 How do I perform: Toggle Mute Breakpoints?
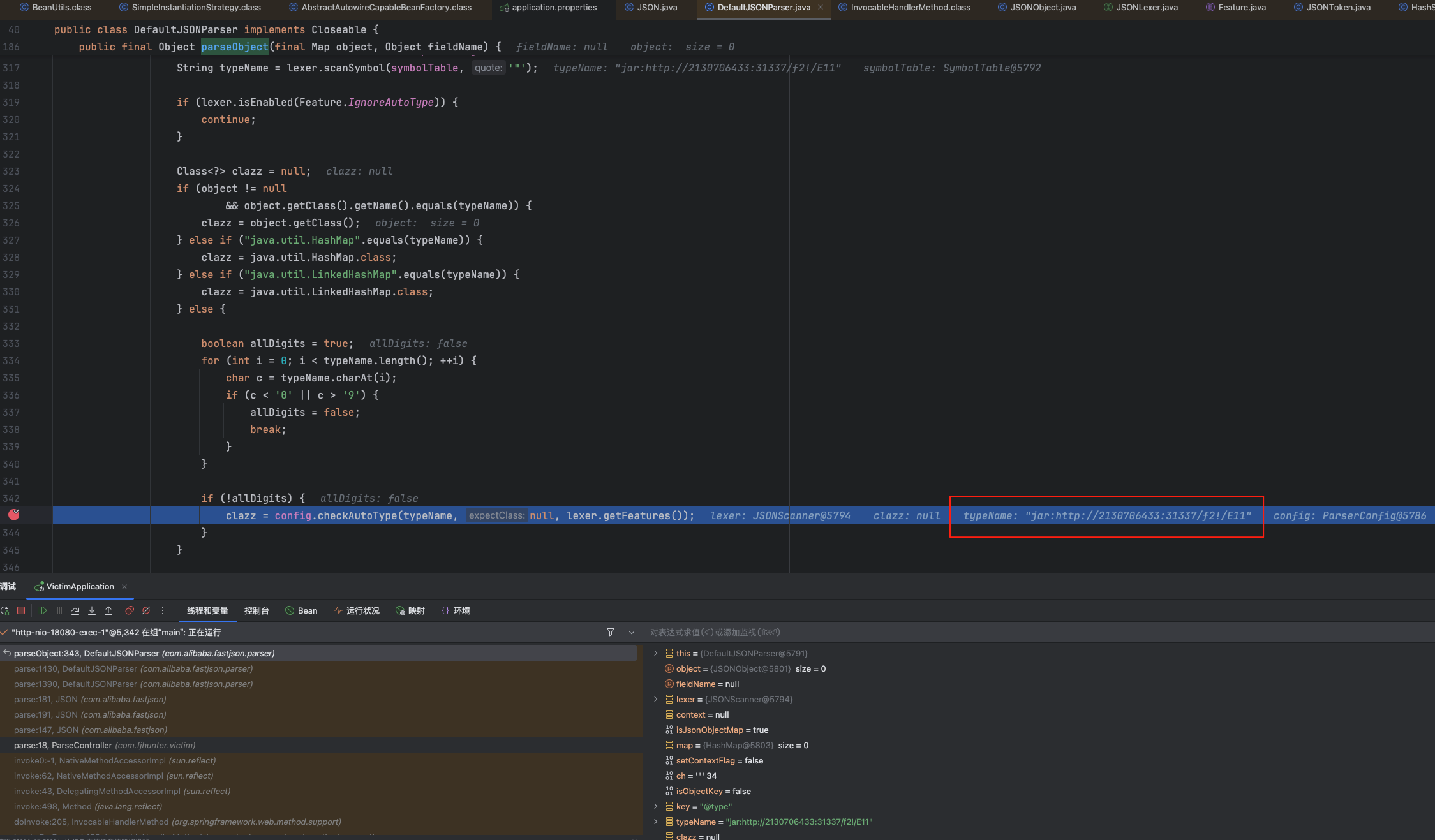pos(146,610)
